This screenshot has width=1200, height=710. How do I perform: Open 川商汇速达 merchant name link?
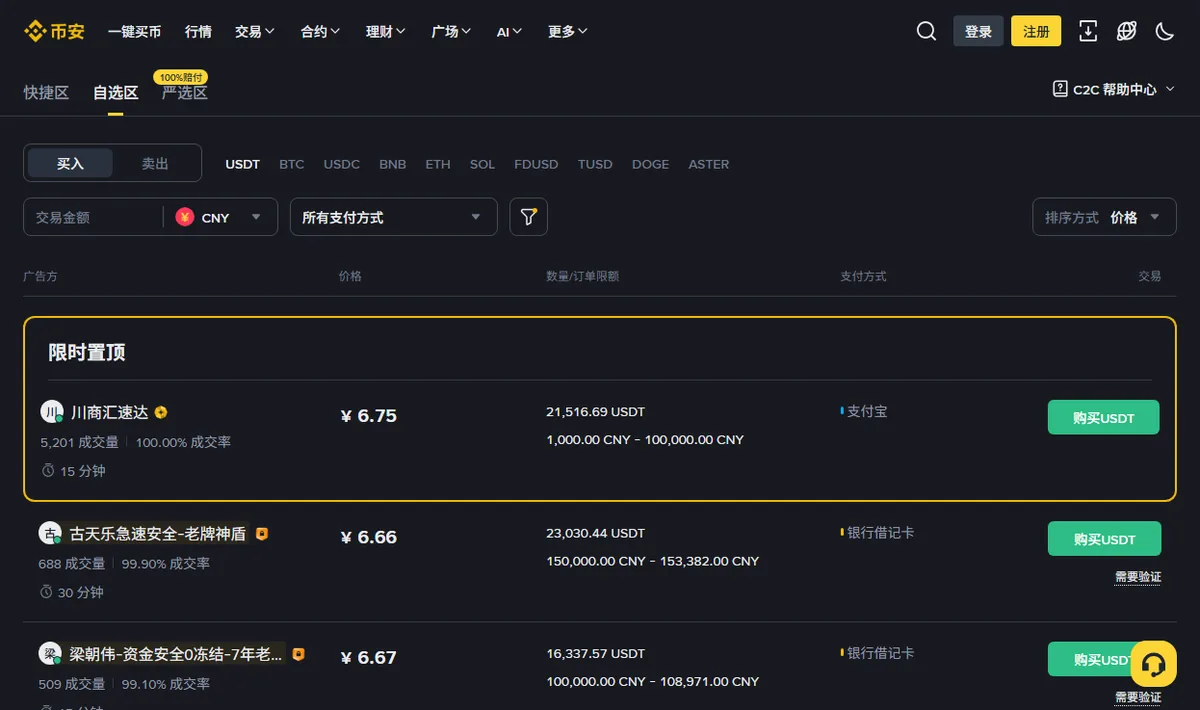click(109, 412)
